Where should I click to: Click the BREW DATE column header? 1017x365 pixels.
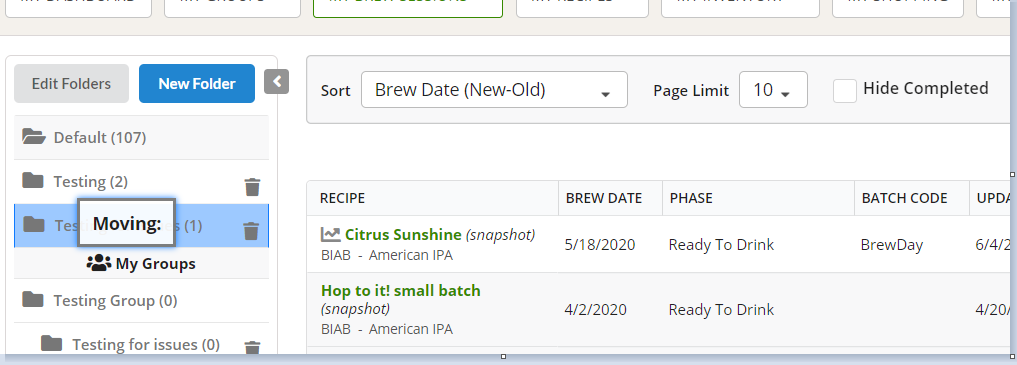coord(604,198)
